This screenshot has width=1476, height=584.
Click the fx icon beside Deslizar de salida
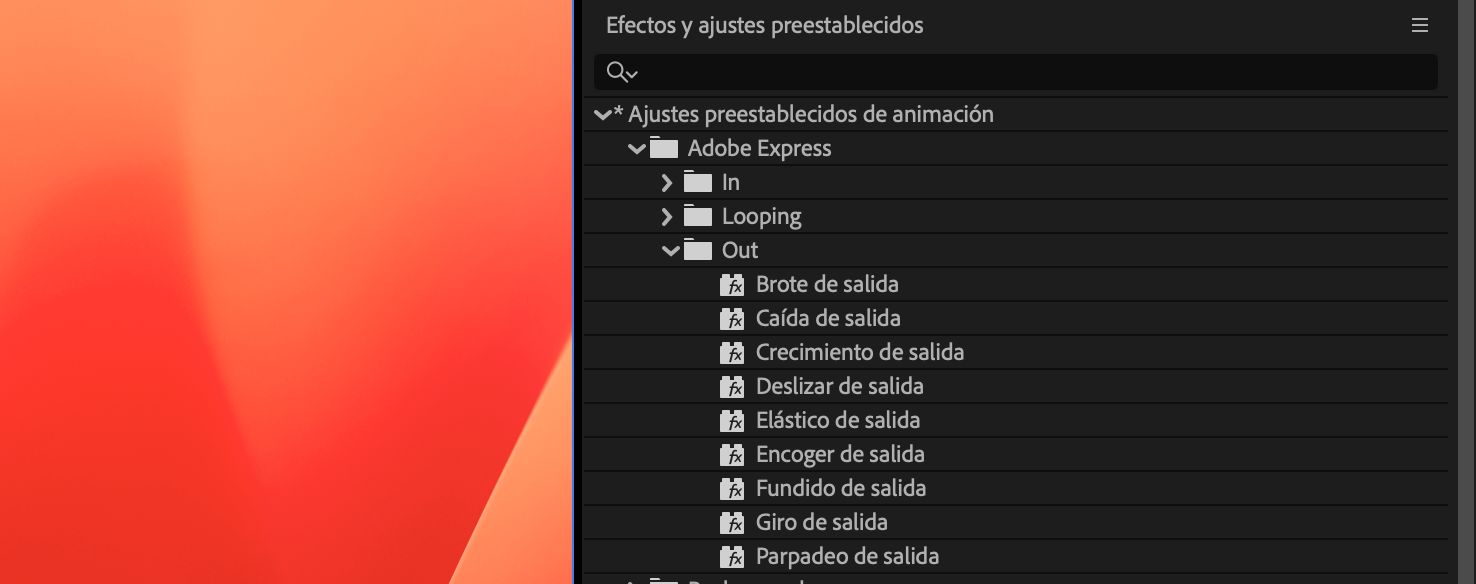tap(733, 386)
